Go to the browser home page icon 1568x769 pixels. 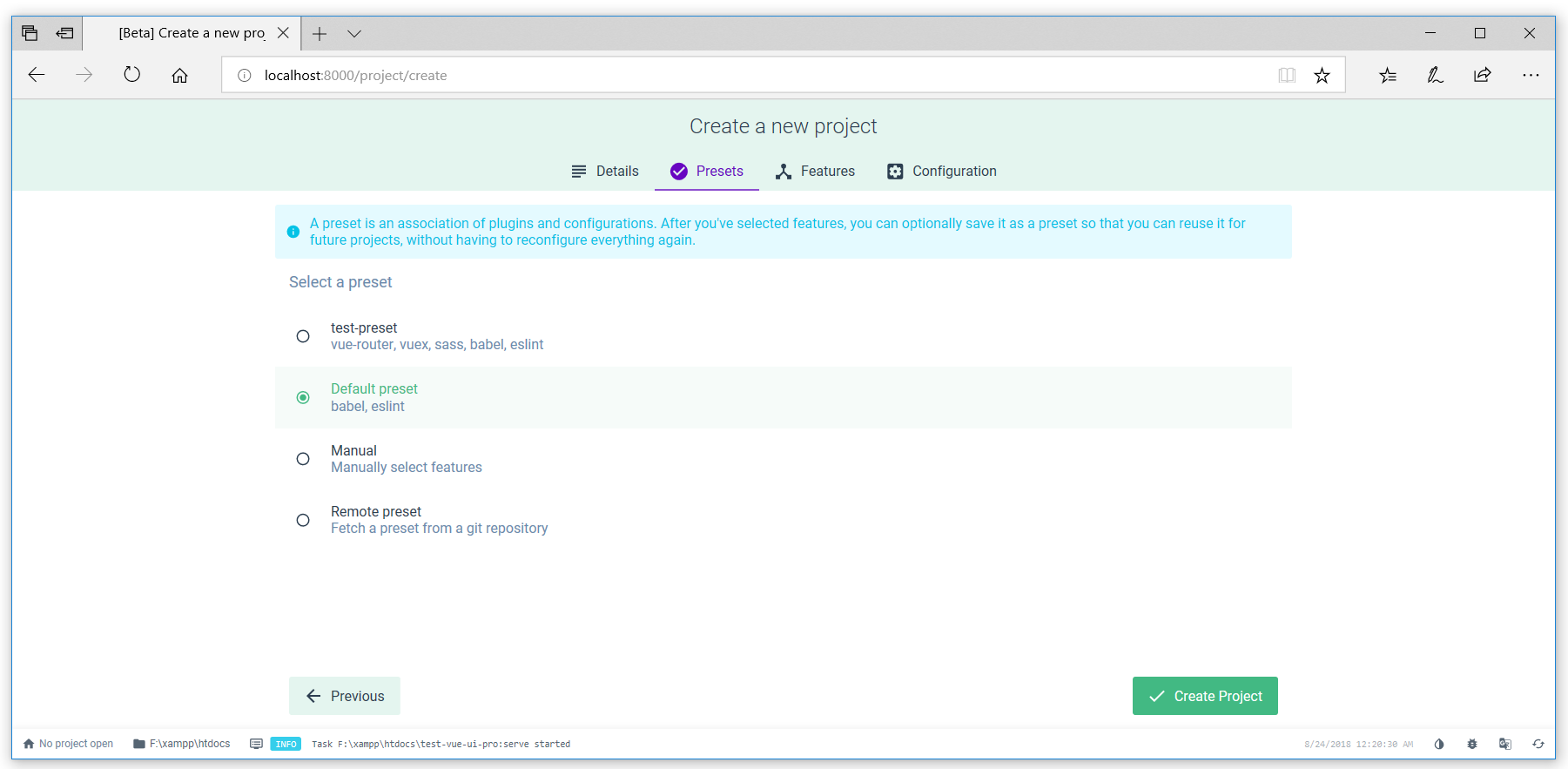179,75
